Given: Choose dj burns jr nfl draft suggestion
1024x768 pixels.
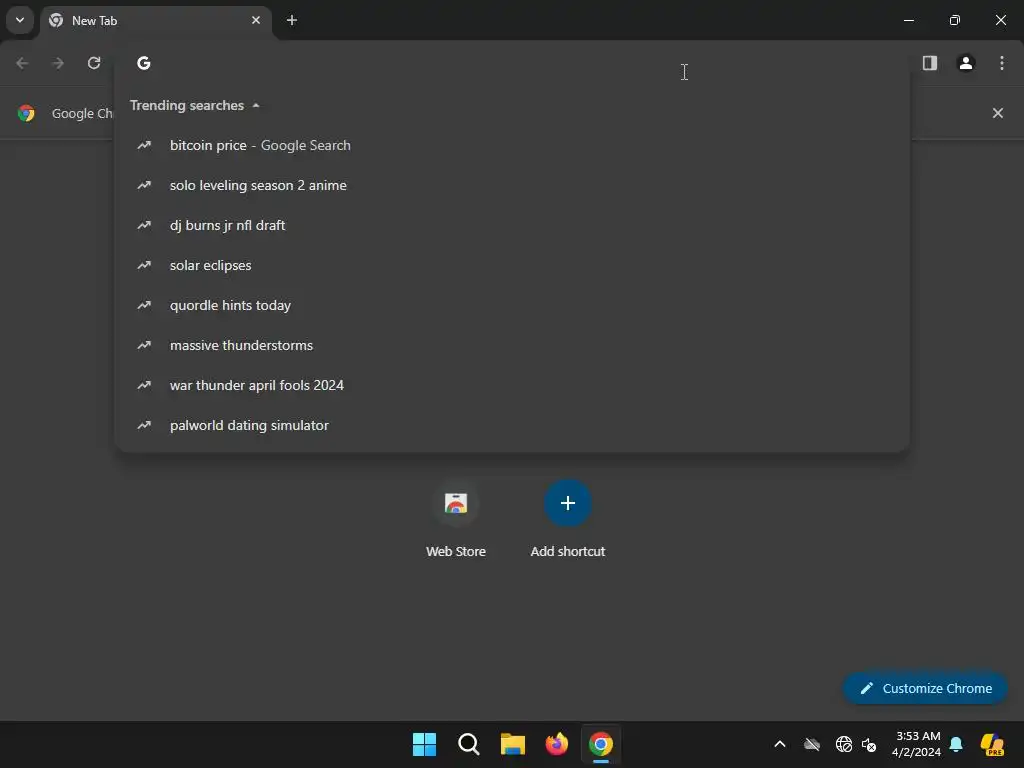Looking at the screenshot, I should (512, 225).
